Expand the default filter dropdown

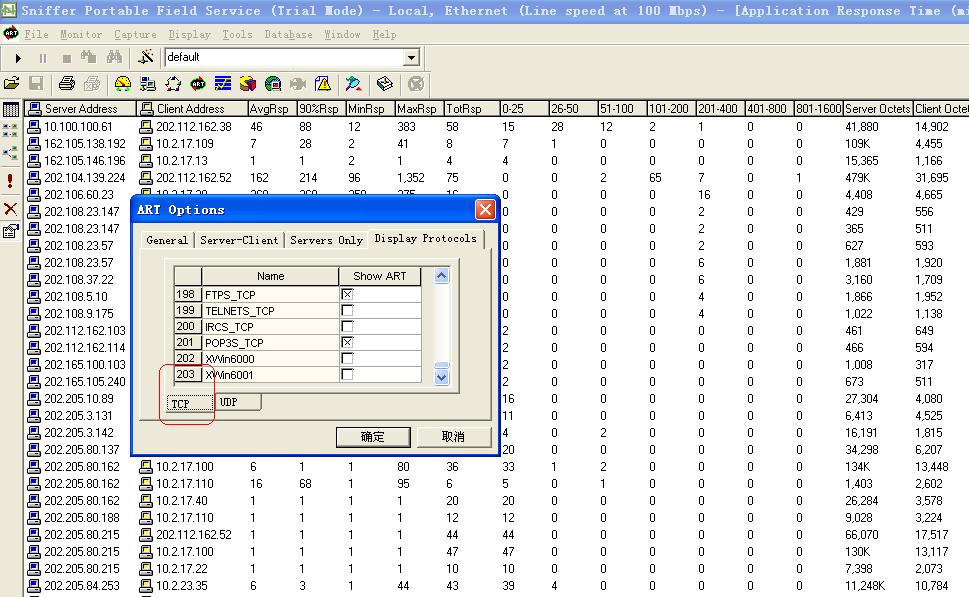[411, 58]
